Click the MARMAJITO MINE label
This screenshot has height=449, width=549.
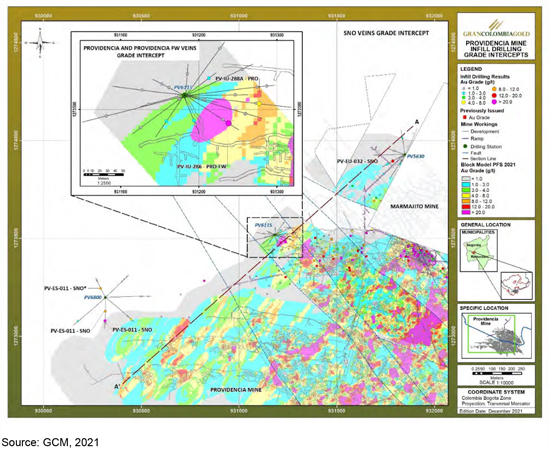click(414, 207)
